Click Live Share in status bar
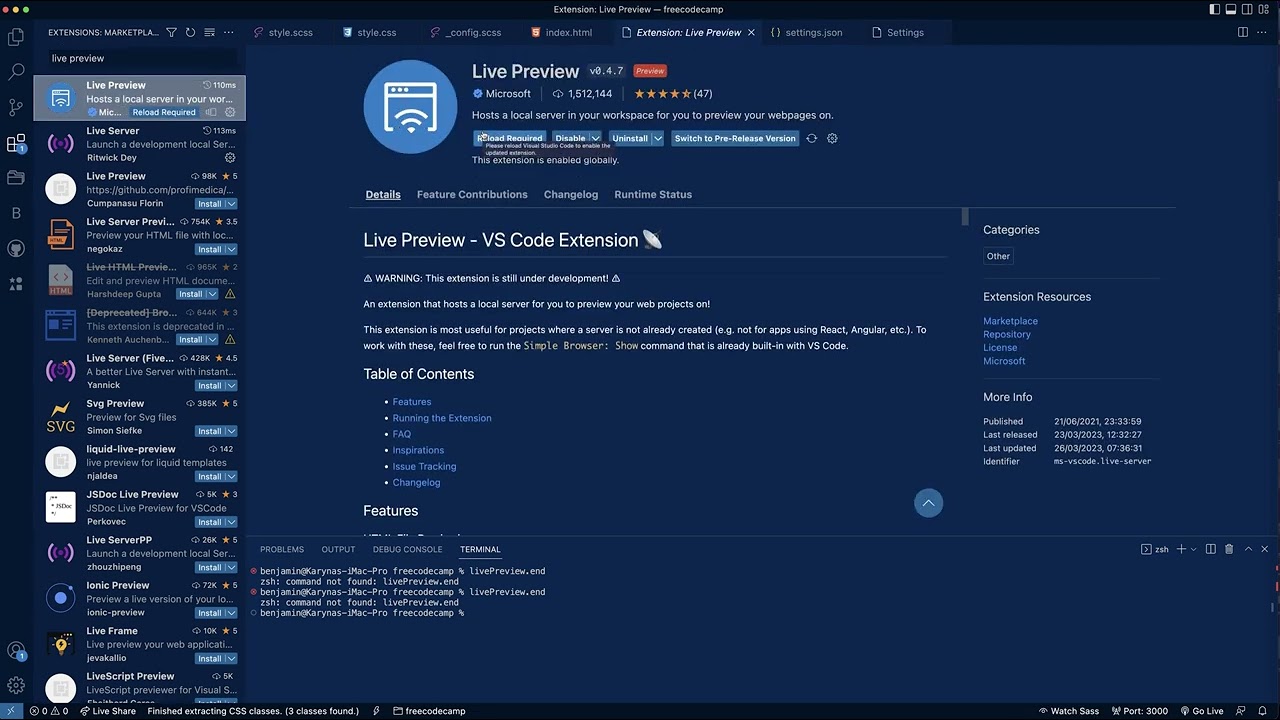This screenshot has height=720, width=1280. point(107,711)
